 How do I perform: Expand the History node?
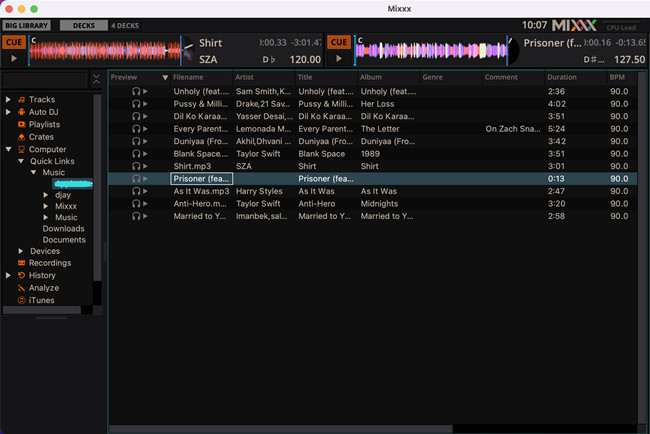8,275
